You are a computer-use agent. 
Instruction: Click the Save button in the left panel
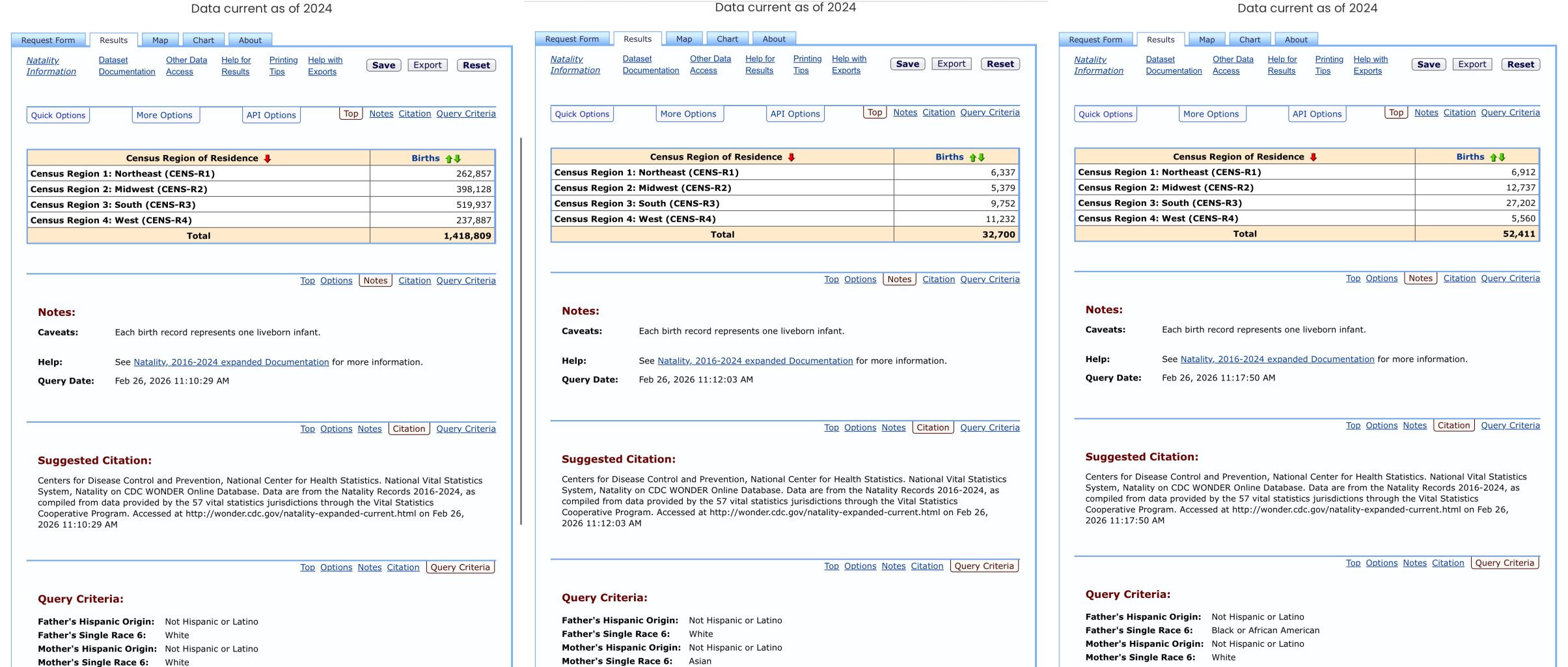384,65
